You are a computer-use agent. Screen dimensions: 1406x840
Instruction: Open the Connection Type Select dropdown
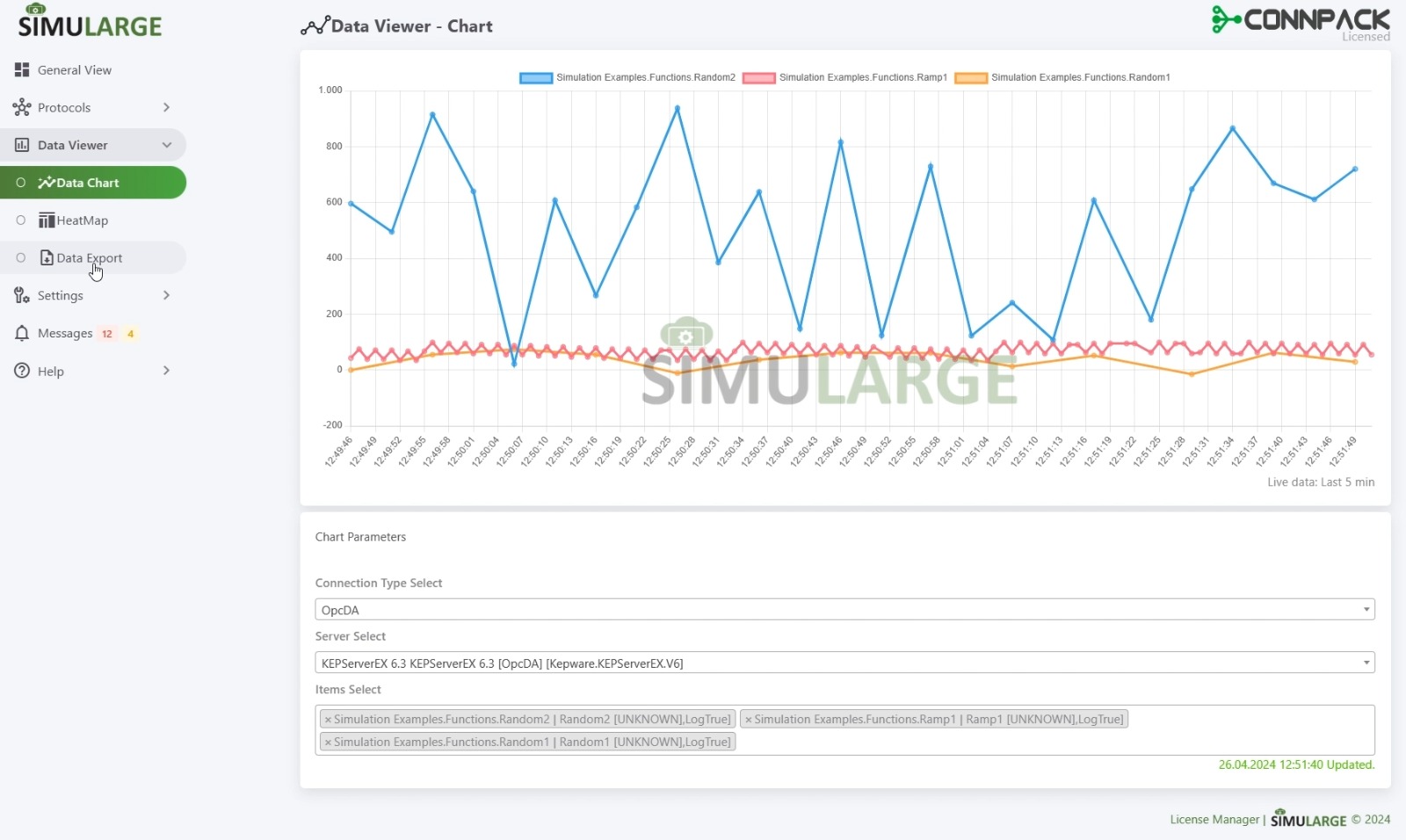click(x=844, y=610)
